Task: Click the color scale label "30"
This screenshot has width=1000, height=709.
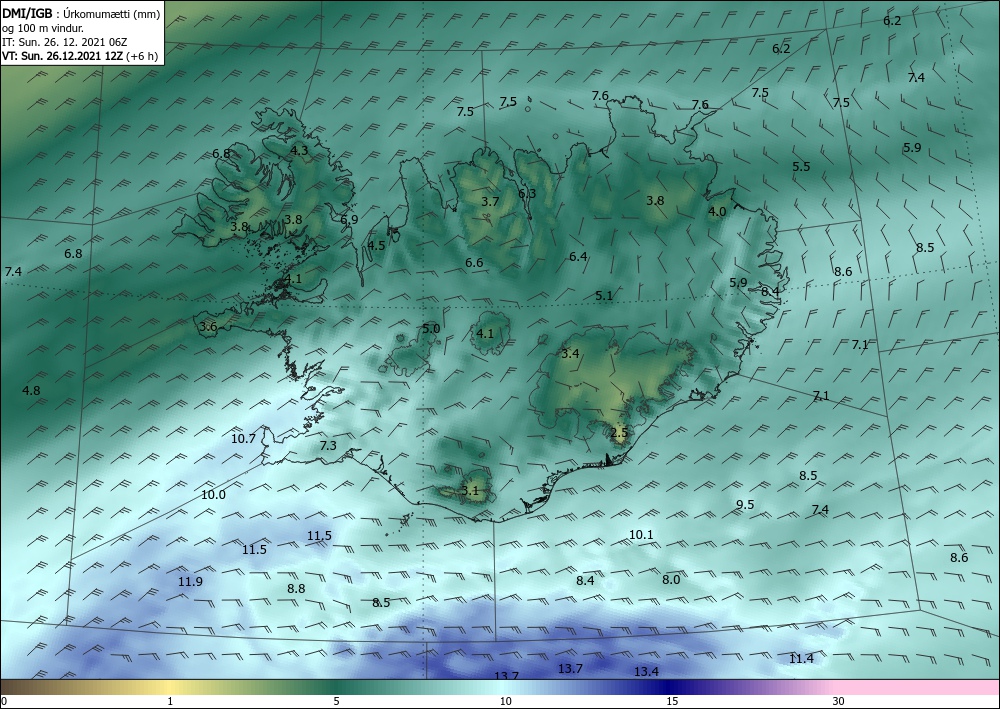Action: click(838, 702)
